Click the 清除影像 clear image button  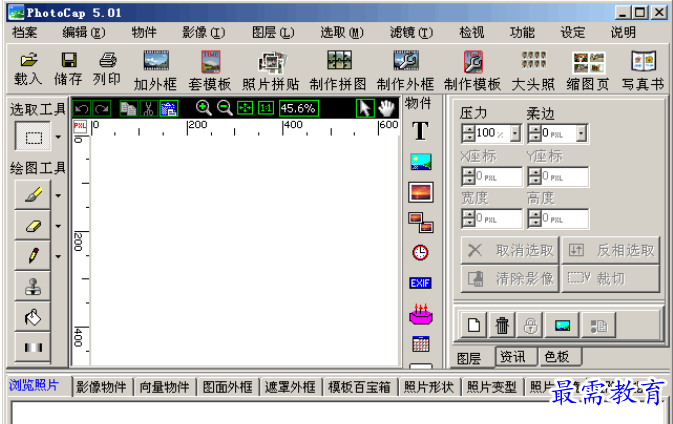tap(510, 279)
